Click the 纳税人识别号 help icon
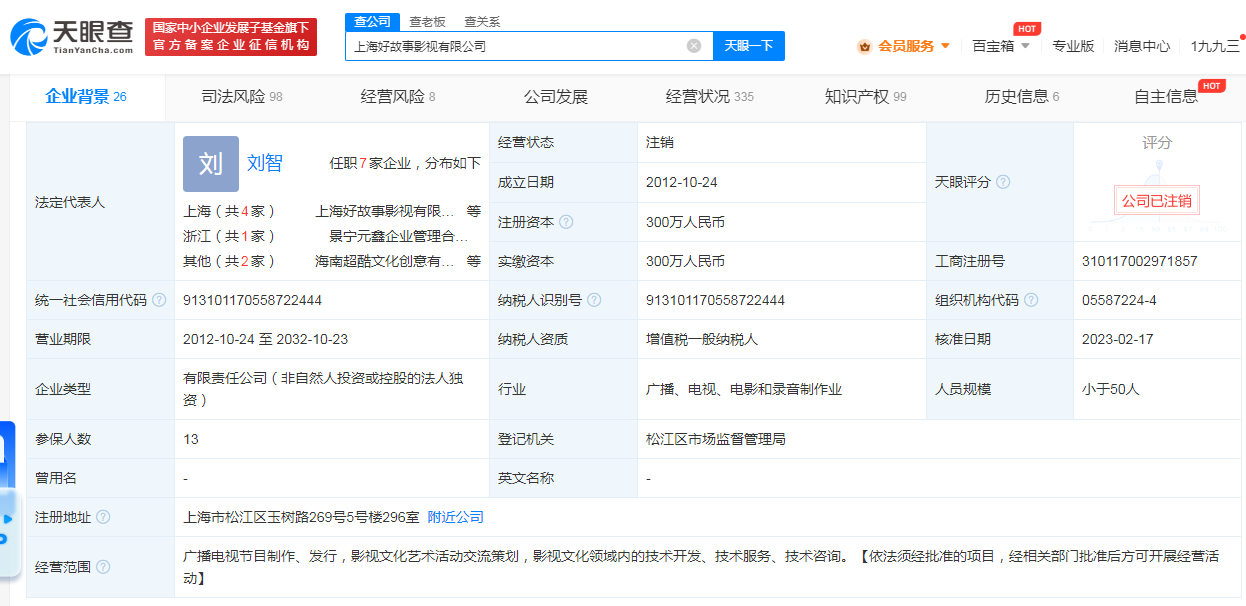Image resolution: width=1246 pixels, height=606 pixels. coord(593,299)
